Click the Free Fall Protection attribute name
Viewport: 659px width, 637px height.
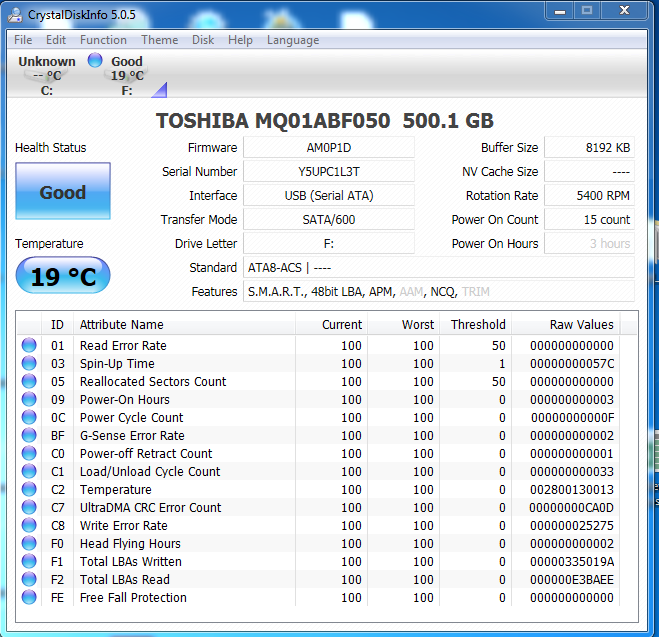pyautogui.click(x=133, y=598)
